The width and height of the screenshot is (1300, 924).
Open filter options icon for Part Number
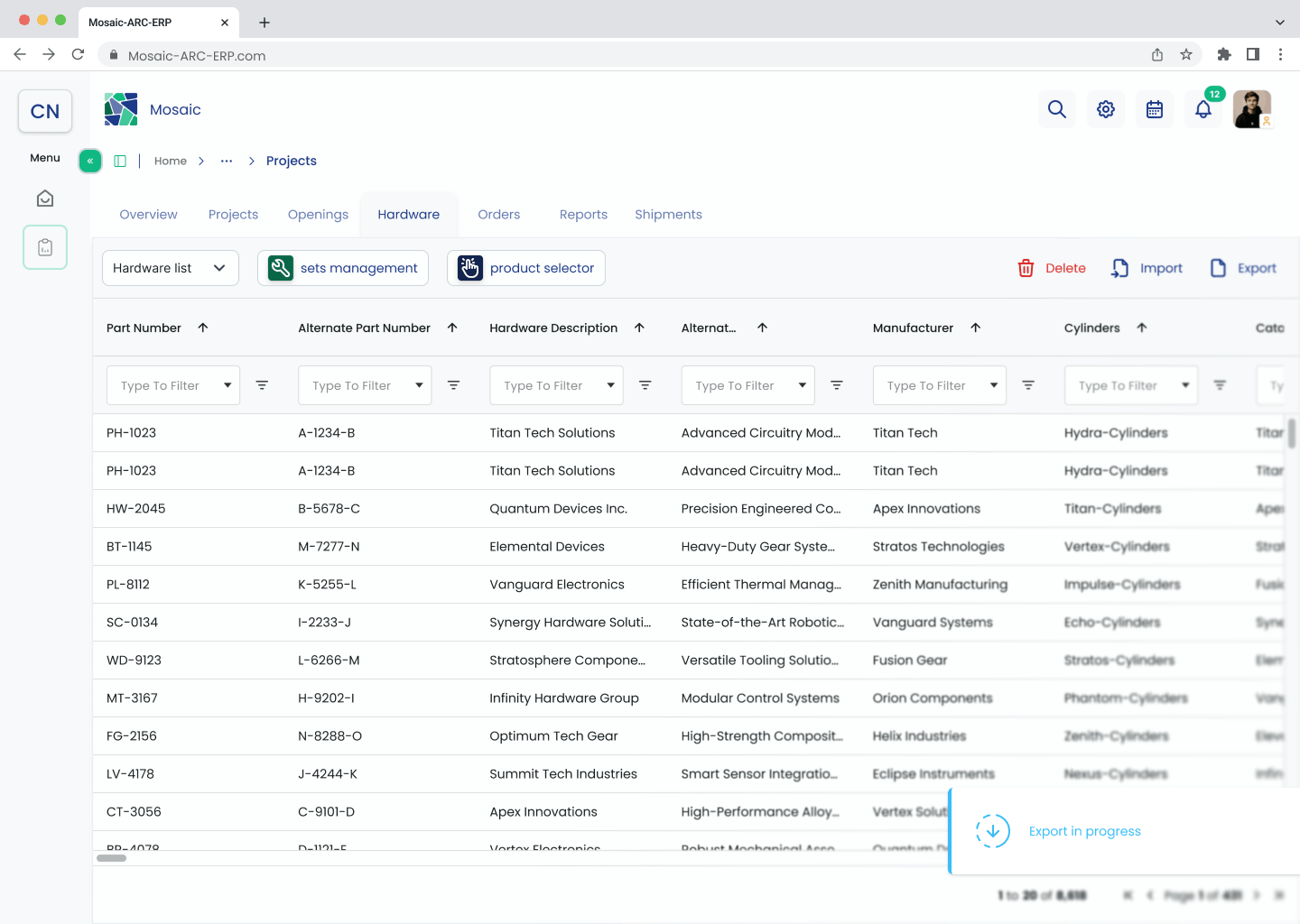tap(262, 385)
